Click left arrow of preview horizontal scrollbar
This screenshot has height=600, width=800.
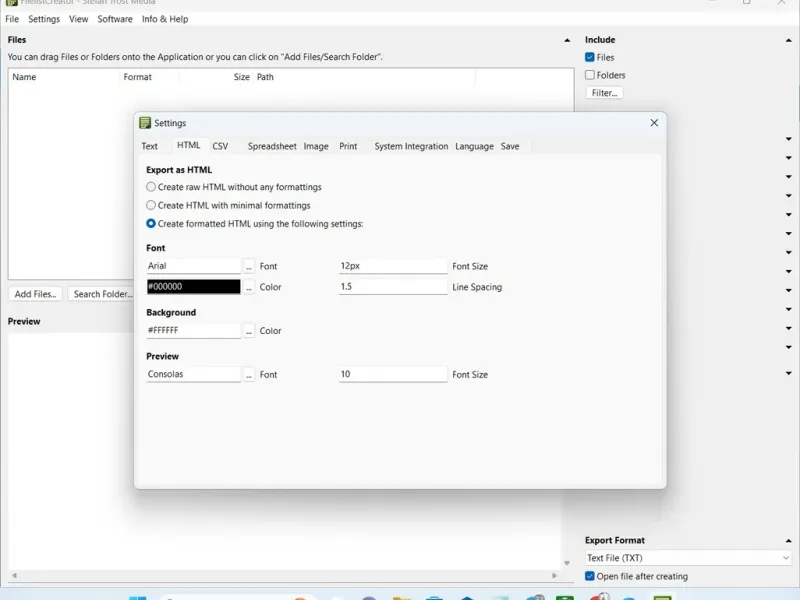click(x=14, y=576)
